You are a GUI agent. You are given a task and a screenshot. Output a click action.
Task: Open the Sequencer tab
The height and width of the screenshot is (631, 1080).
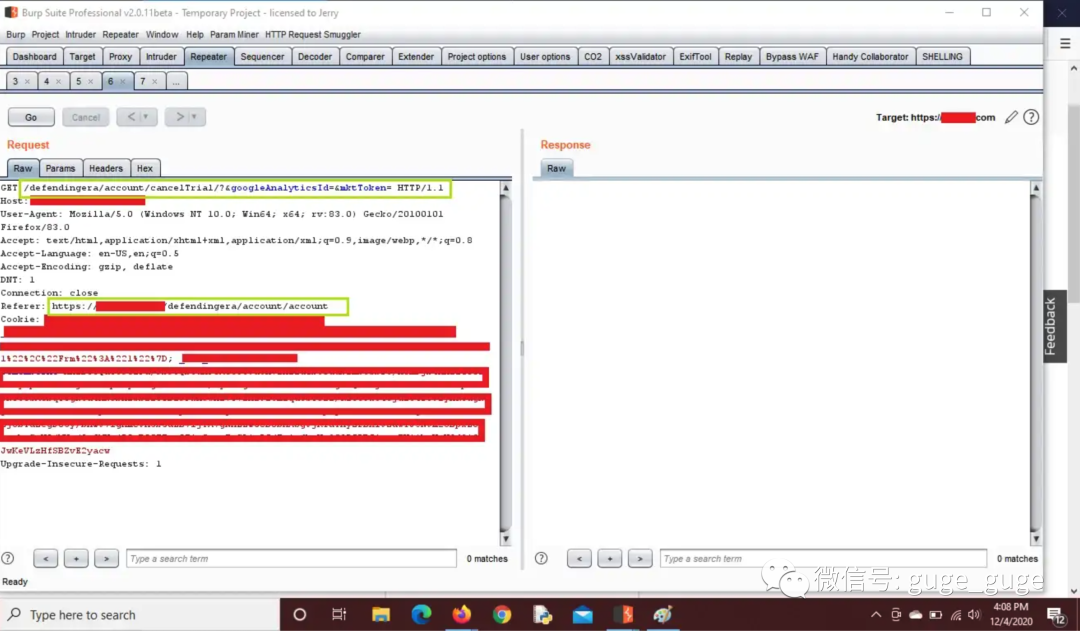point(262,56)
